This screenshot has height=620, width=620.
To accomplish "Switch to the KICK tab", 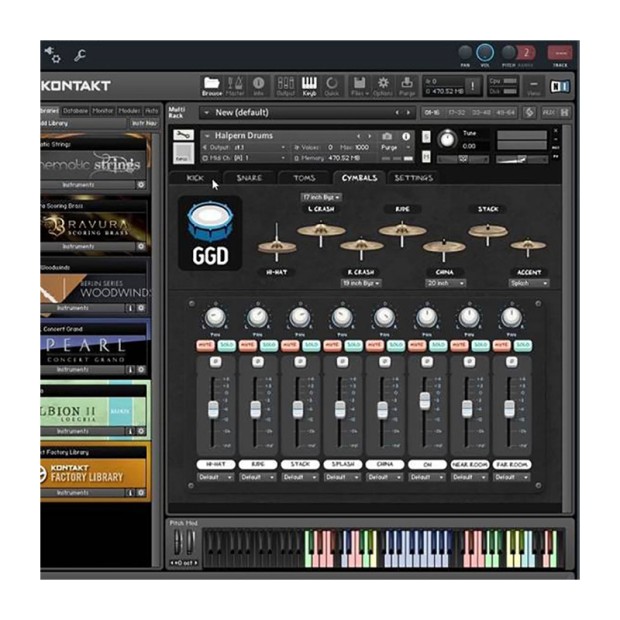I will tap(195, 178).
